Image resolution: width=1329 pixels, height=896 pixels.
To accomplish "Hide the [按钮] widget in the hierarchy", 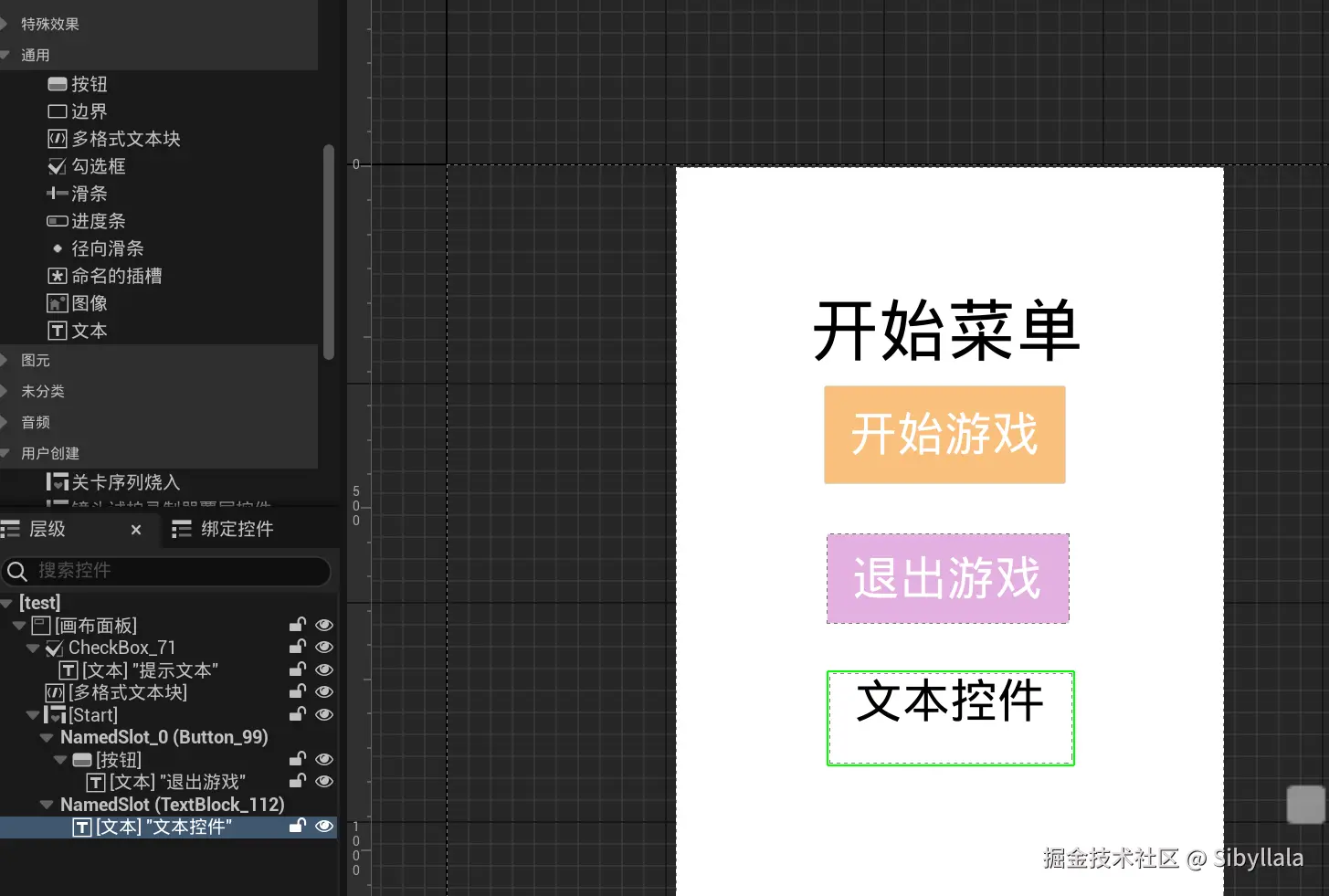I will [324, 759].
